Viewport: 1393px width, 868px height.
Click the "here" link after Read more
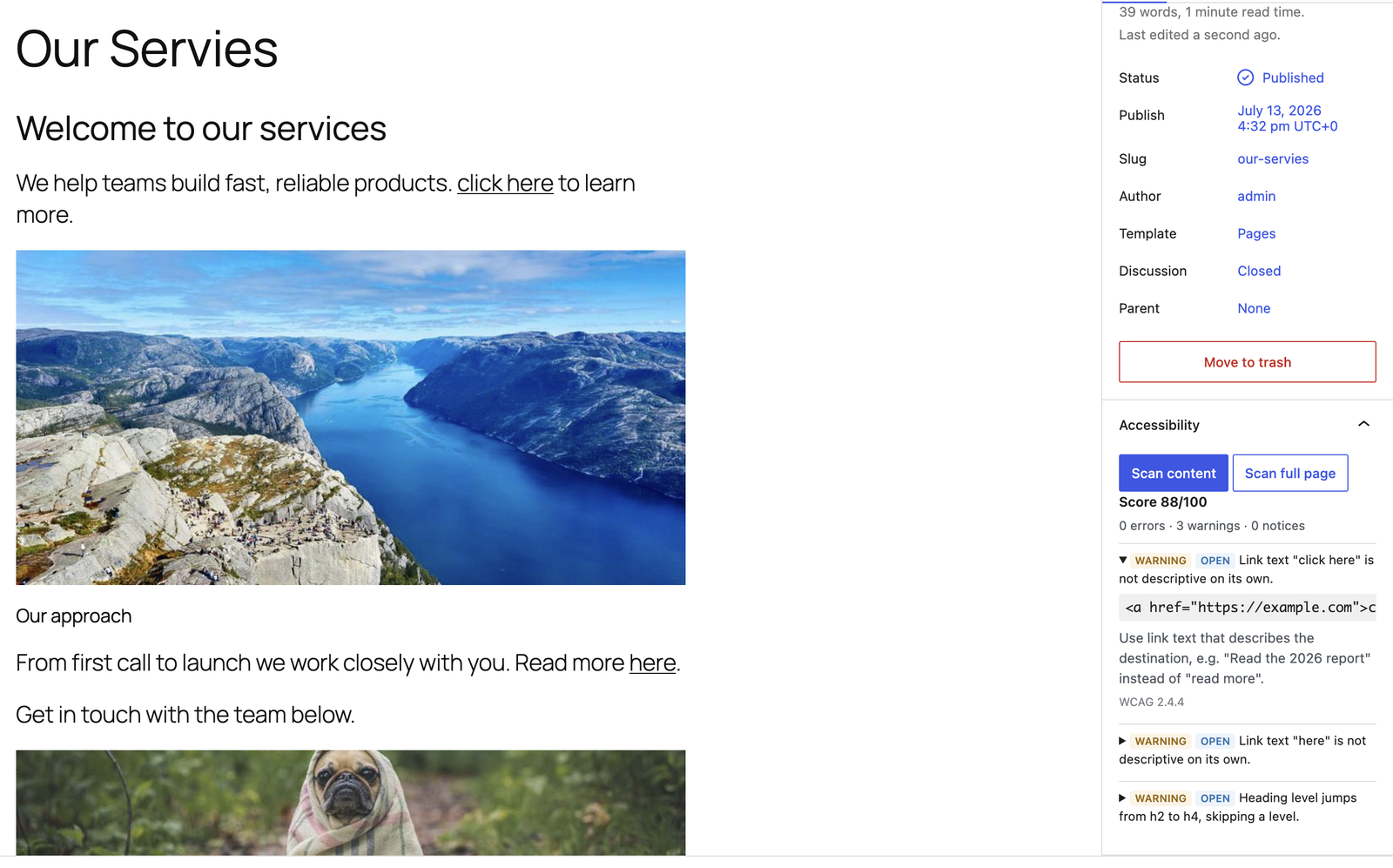click(x=652, y=663)
